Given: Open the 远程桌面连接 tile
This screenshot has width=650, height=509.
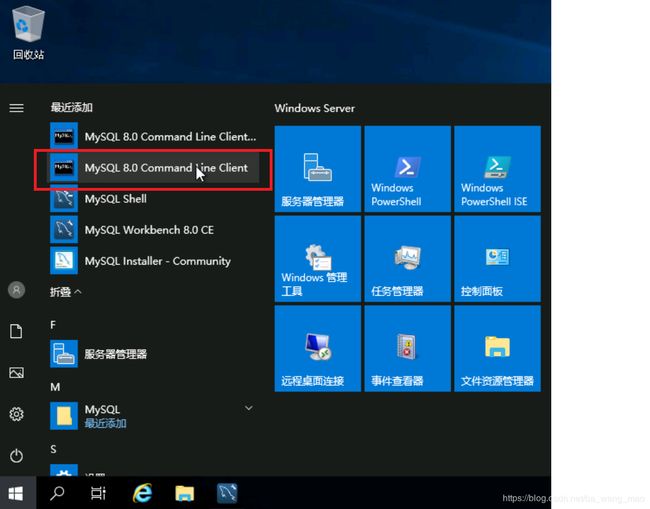Looking at the screenshot, I should tap(318, 349).
